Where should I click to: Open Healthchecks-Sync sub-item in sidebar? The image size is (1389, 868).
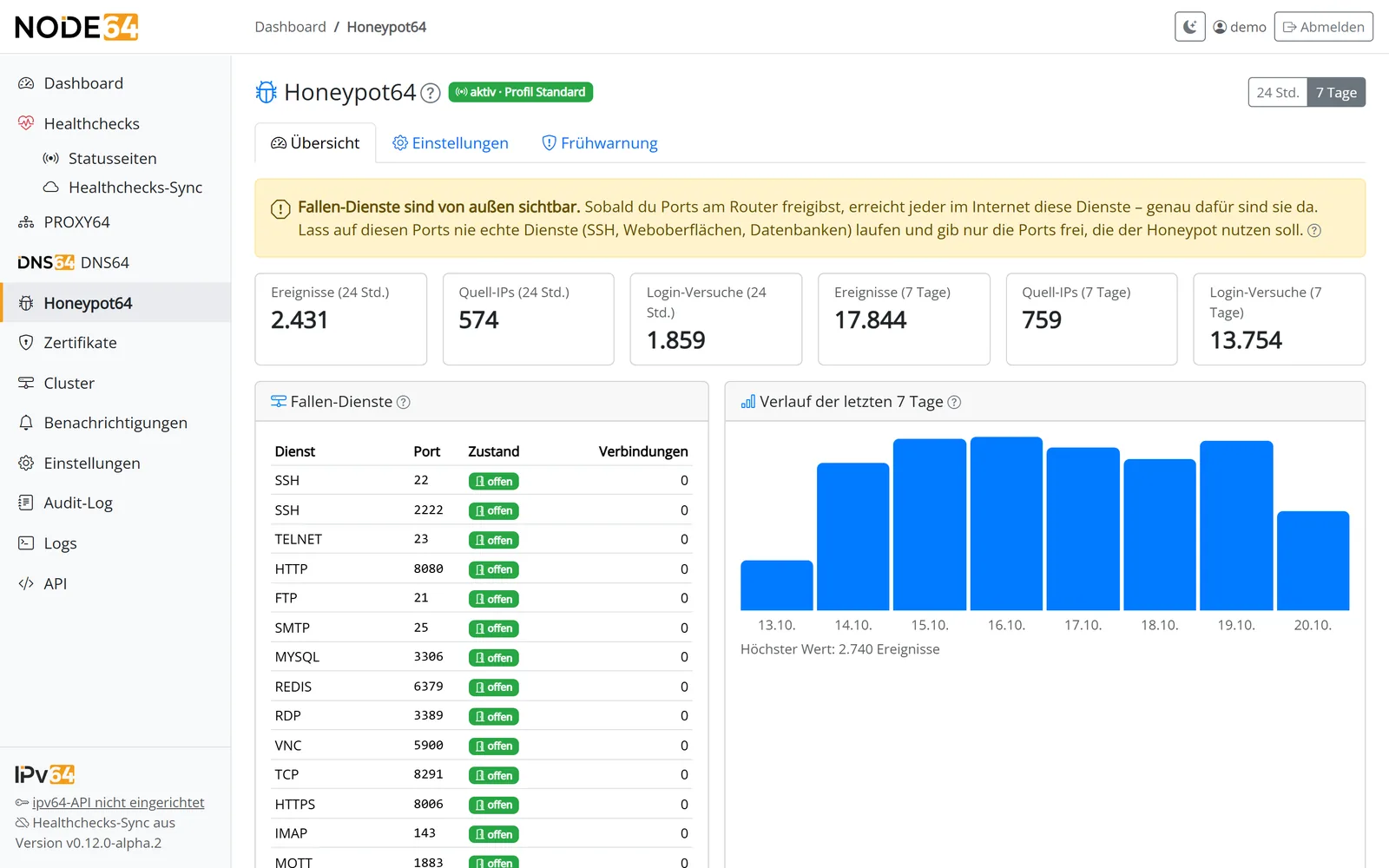(x=135, y=187)
